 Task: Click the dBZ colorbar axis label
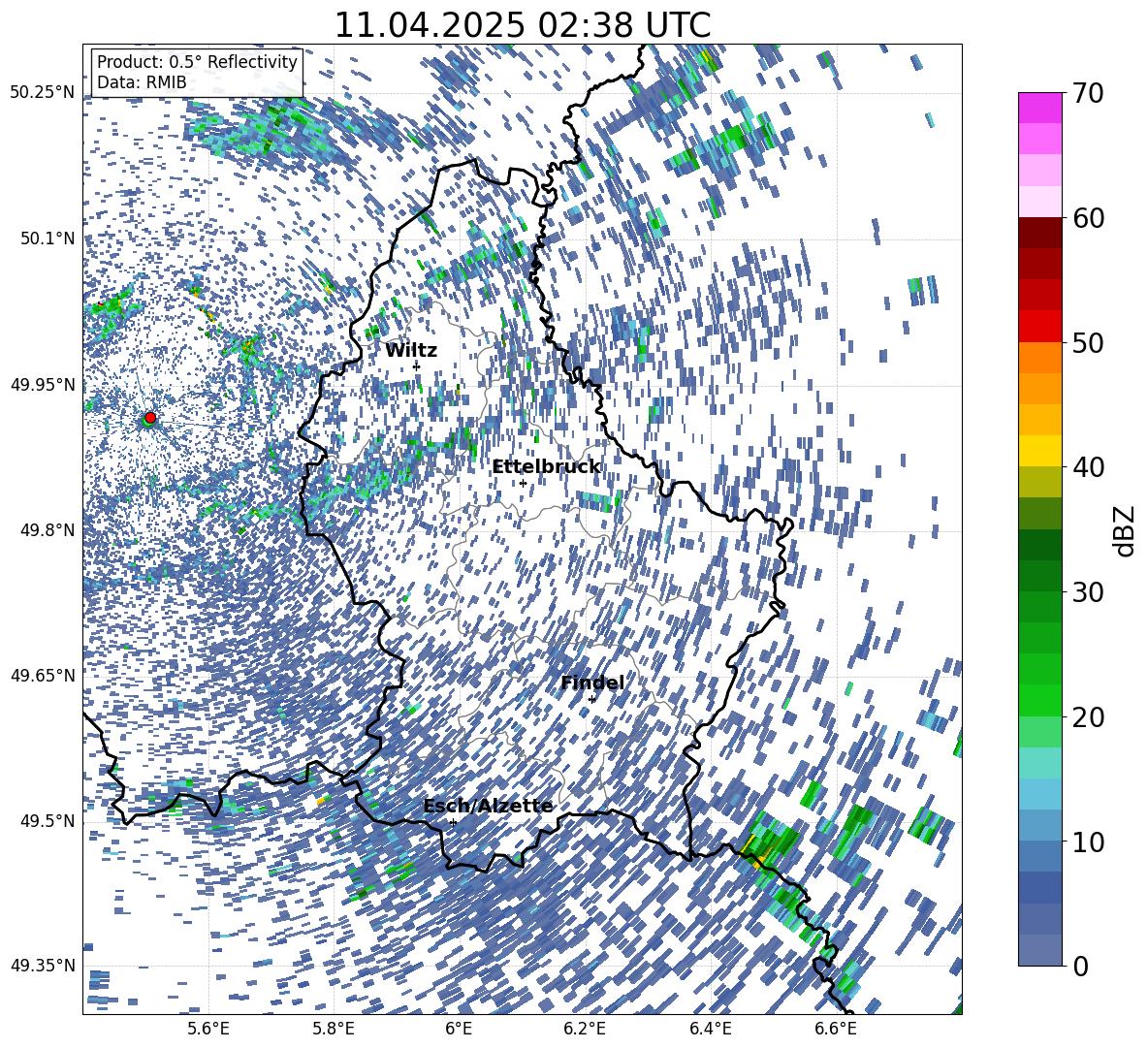click(x=1126, y=530)
